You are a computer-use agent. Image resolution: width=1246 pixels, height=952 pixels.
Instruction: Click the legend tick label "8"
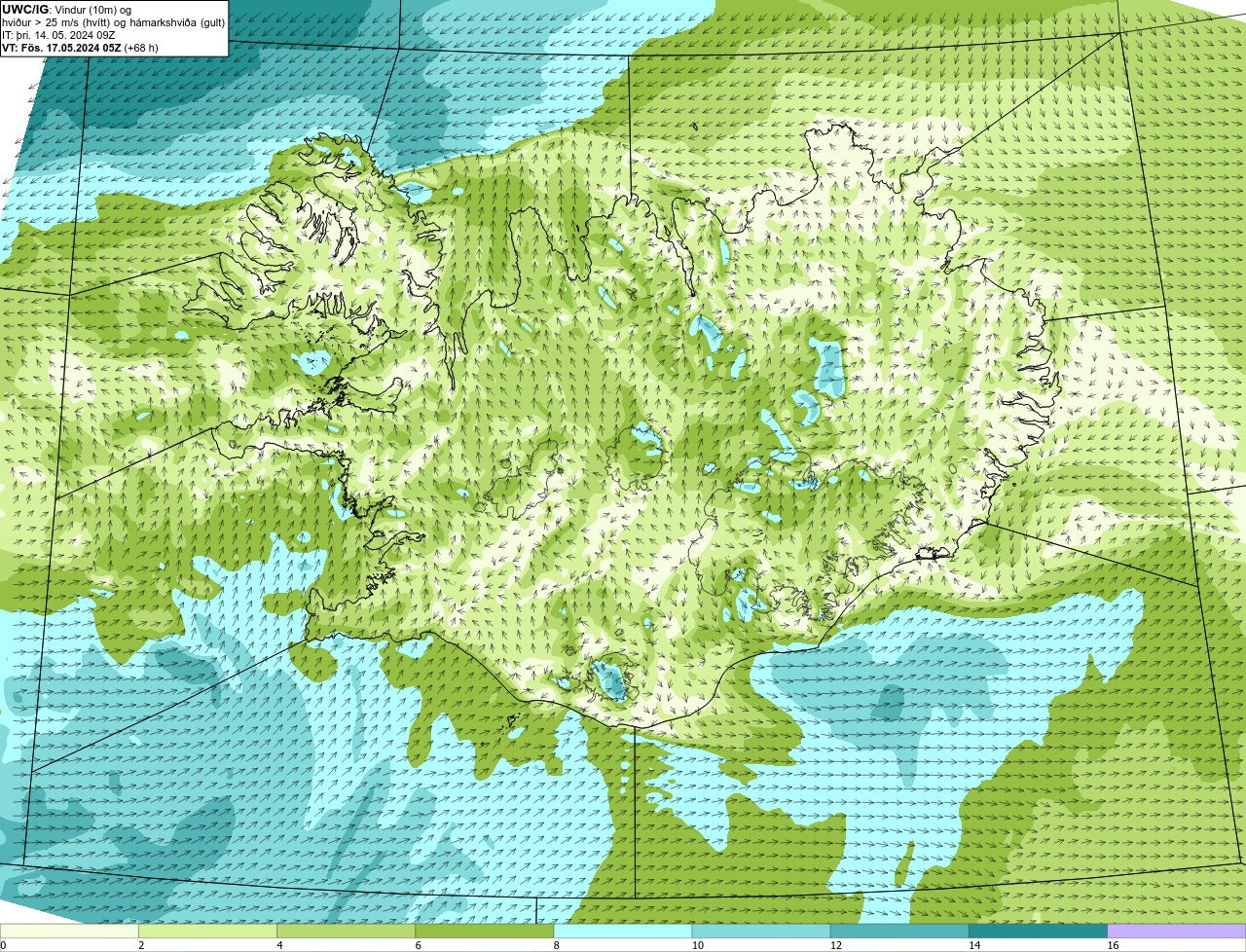(x=556, y=945)
